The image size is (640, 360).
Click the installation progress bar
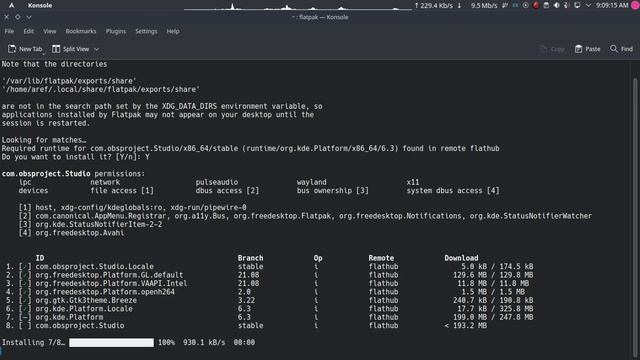[x=111, y=342]
